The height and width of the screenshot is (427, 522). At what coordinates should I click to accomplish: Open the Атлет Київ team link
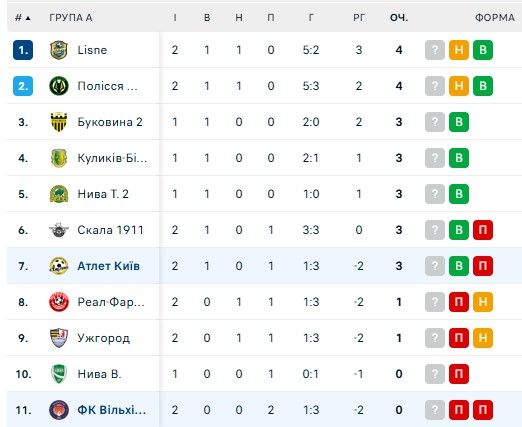(108, 266)
